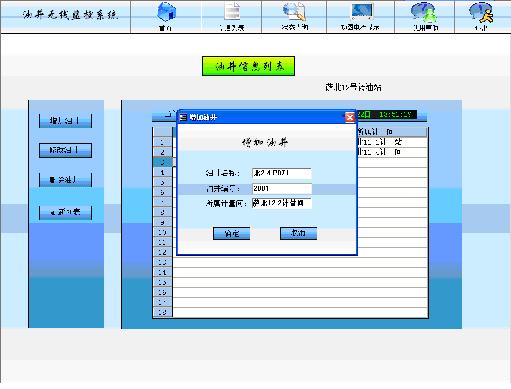Click the small icon in the dialog title bar

click(x=183, y=117)
